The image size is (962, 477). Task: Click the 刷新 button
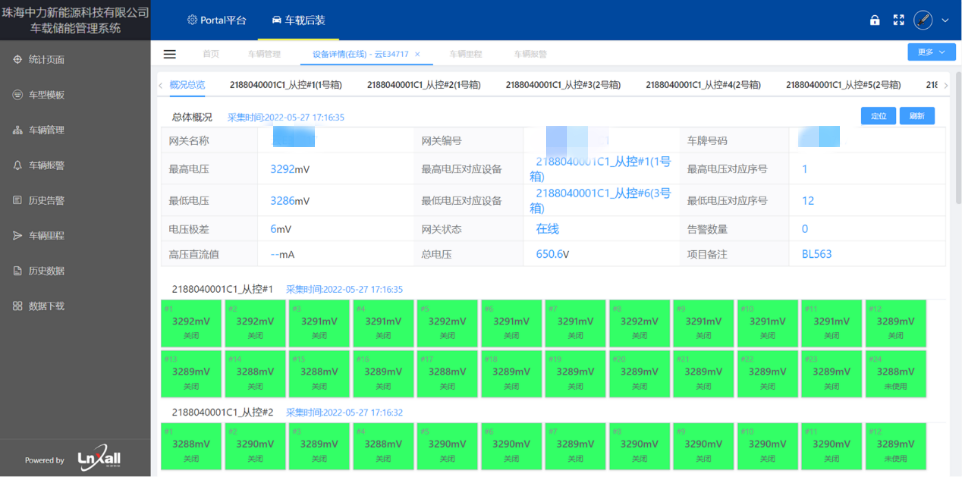(917, 116)
